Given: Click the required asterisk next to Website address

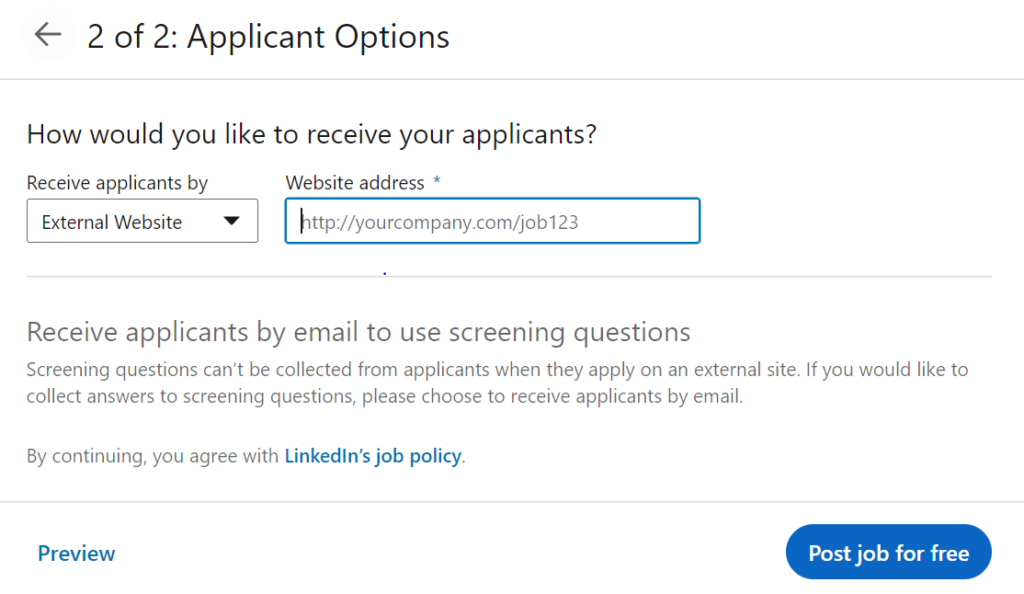Looking at the screenshot, I should (x=437, y=181).
